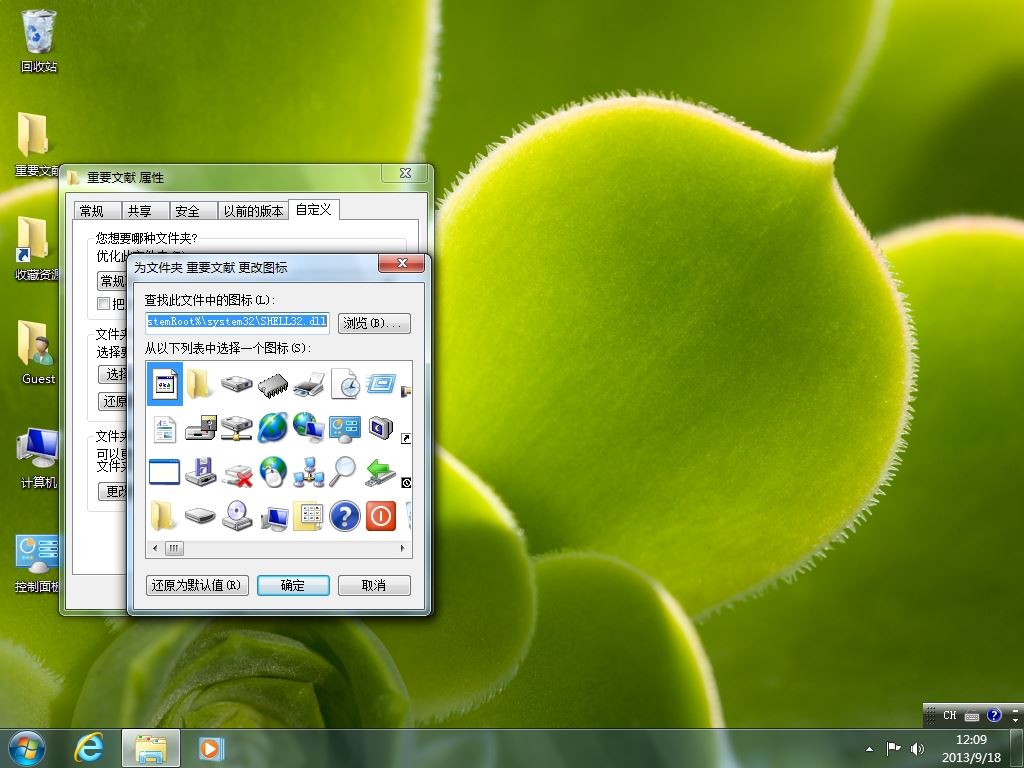Image resolution: width=1024 pixels, height=768 pixels.
Task: Select folder icon beside flat removable drive
Action: coord(163,516)
